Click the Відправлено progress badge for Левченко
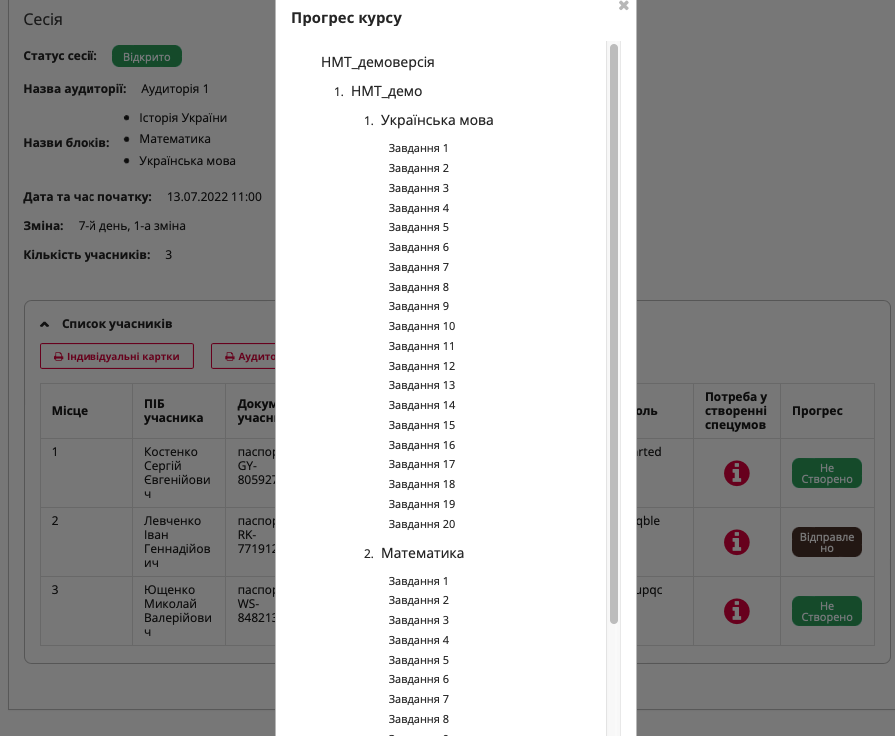 click(x=827, y=542)
